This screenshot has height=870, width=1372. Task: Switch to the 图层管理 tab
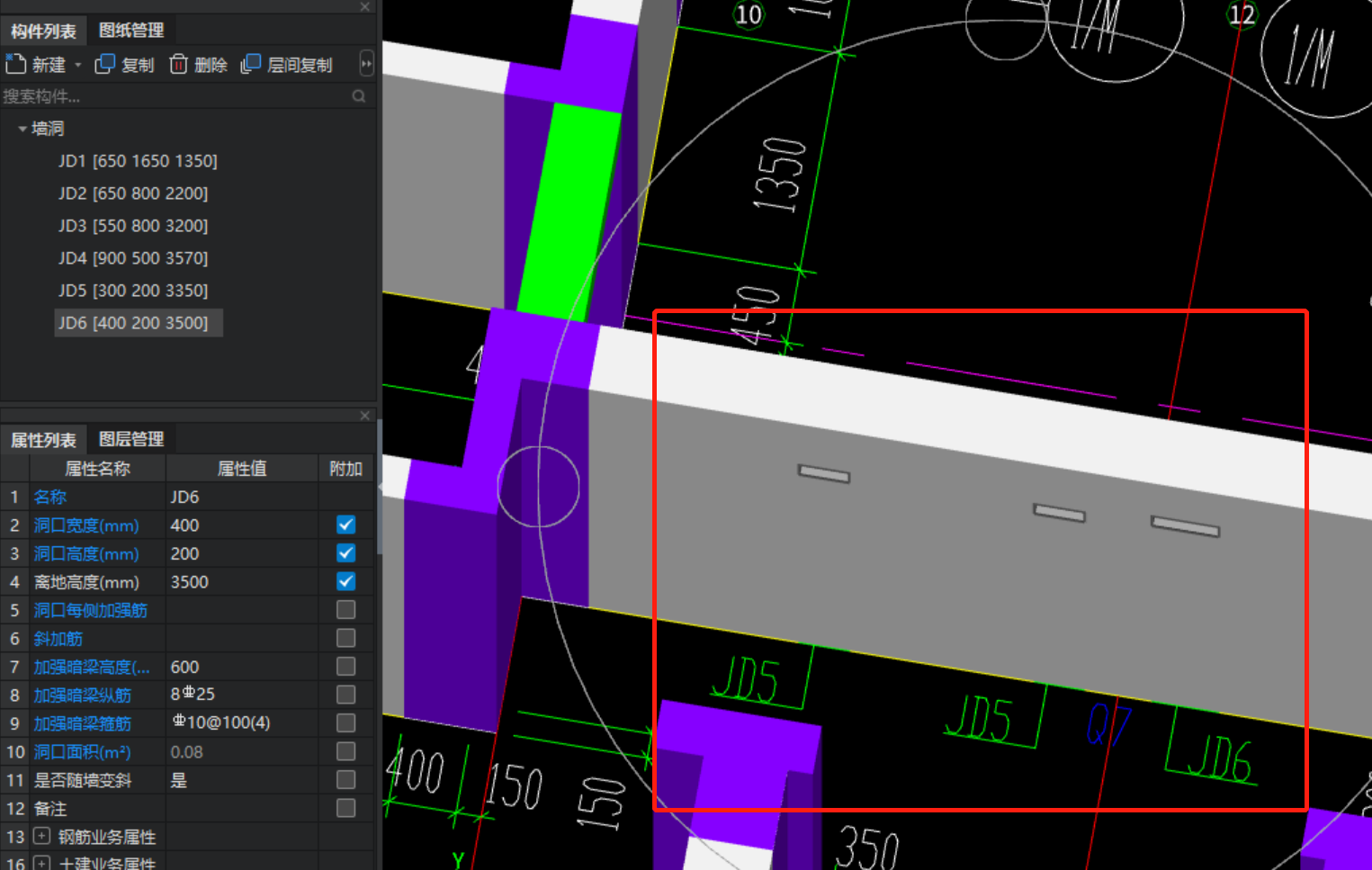point(131,439)
